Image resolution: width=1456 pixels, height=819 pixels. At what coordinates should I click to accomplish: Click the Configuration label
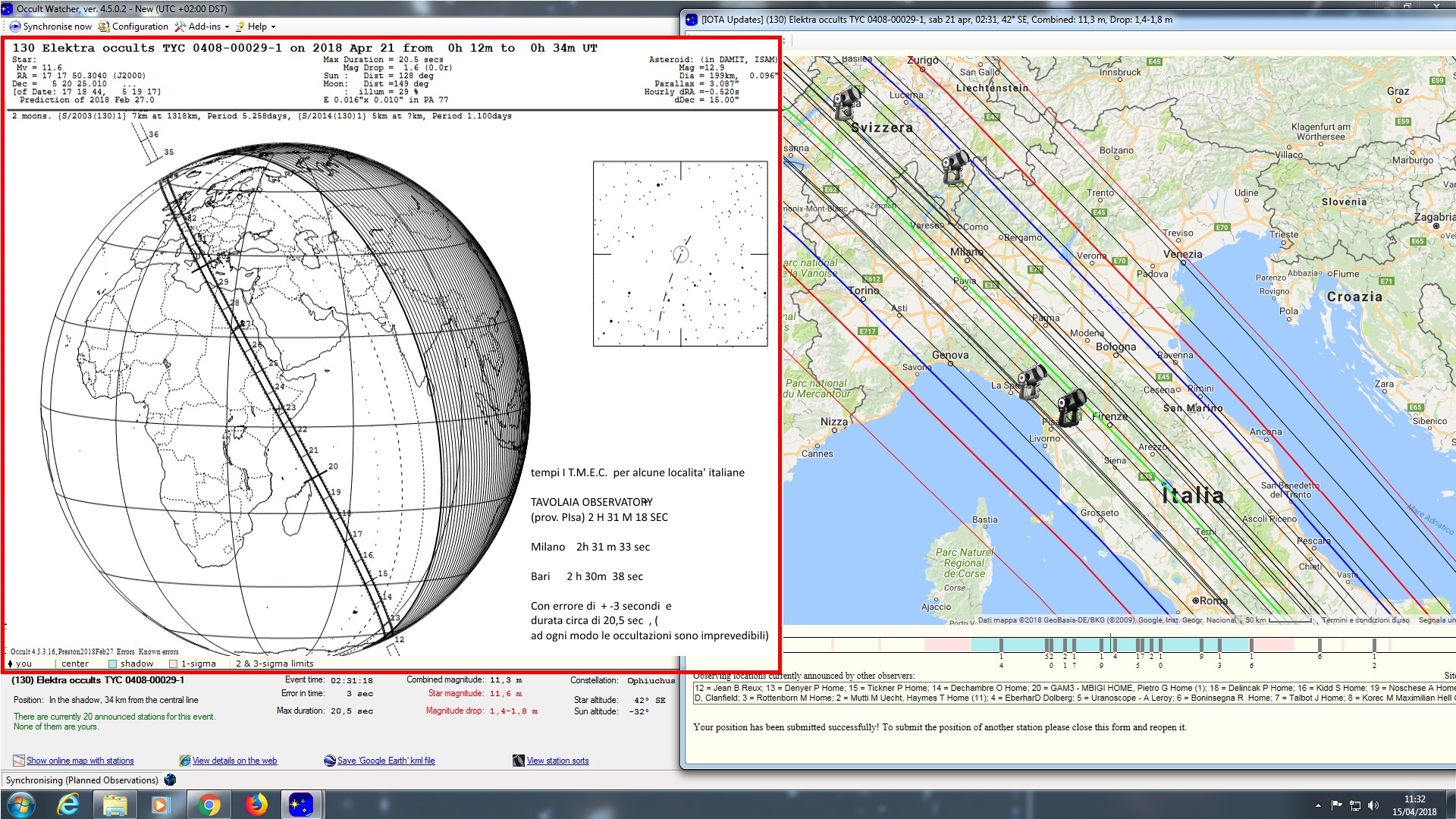[x=140, y=27]
